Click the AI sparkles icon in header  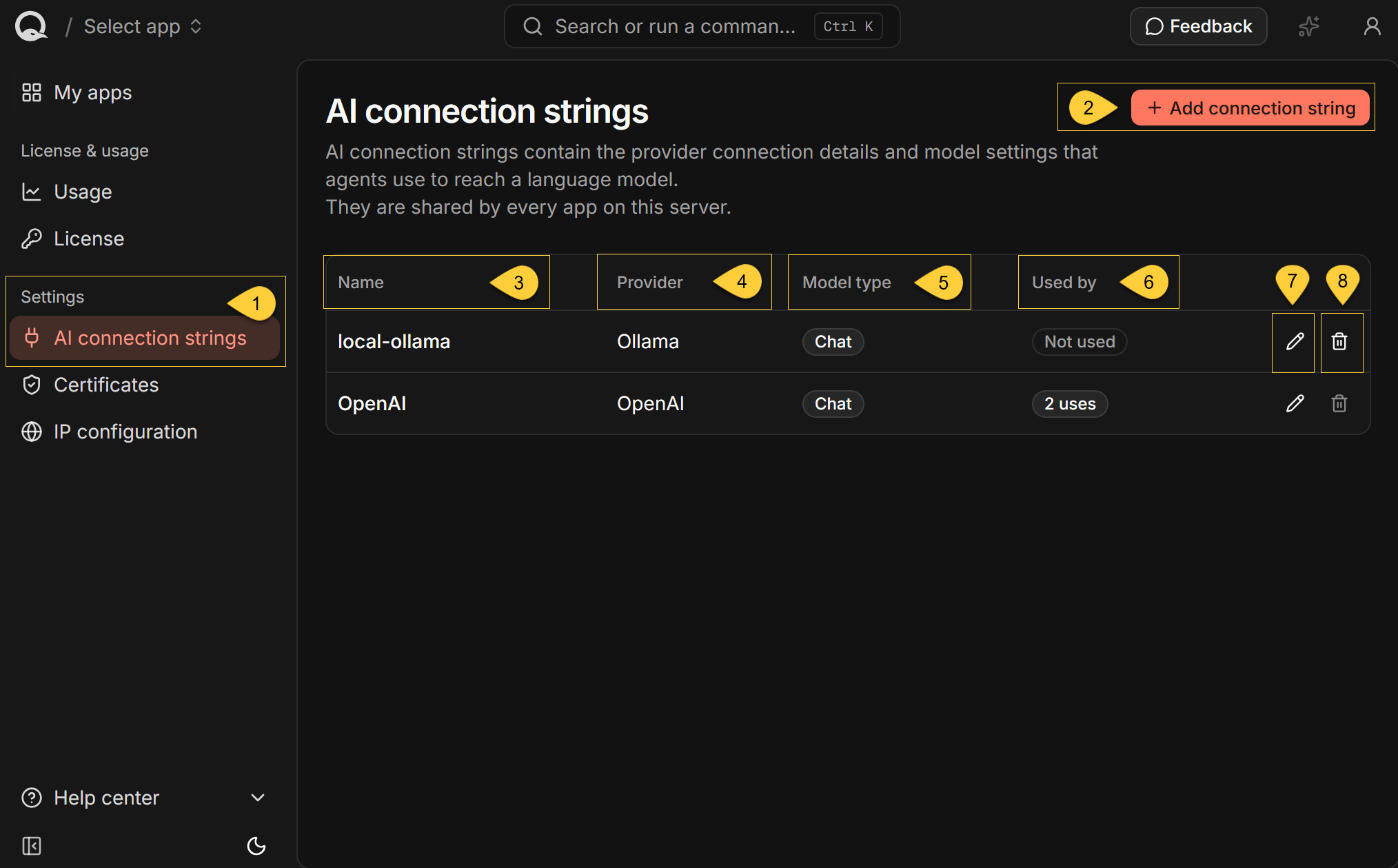(1308, 26)
